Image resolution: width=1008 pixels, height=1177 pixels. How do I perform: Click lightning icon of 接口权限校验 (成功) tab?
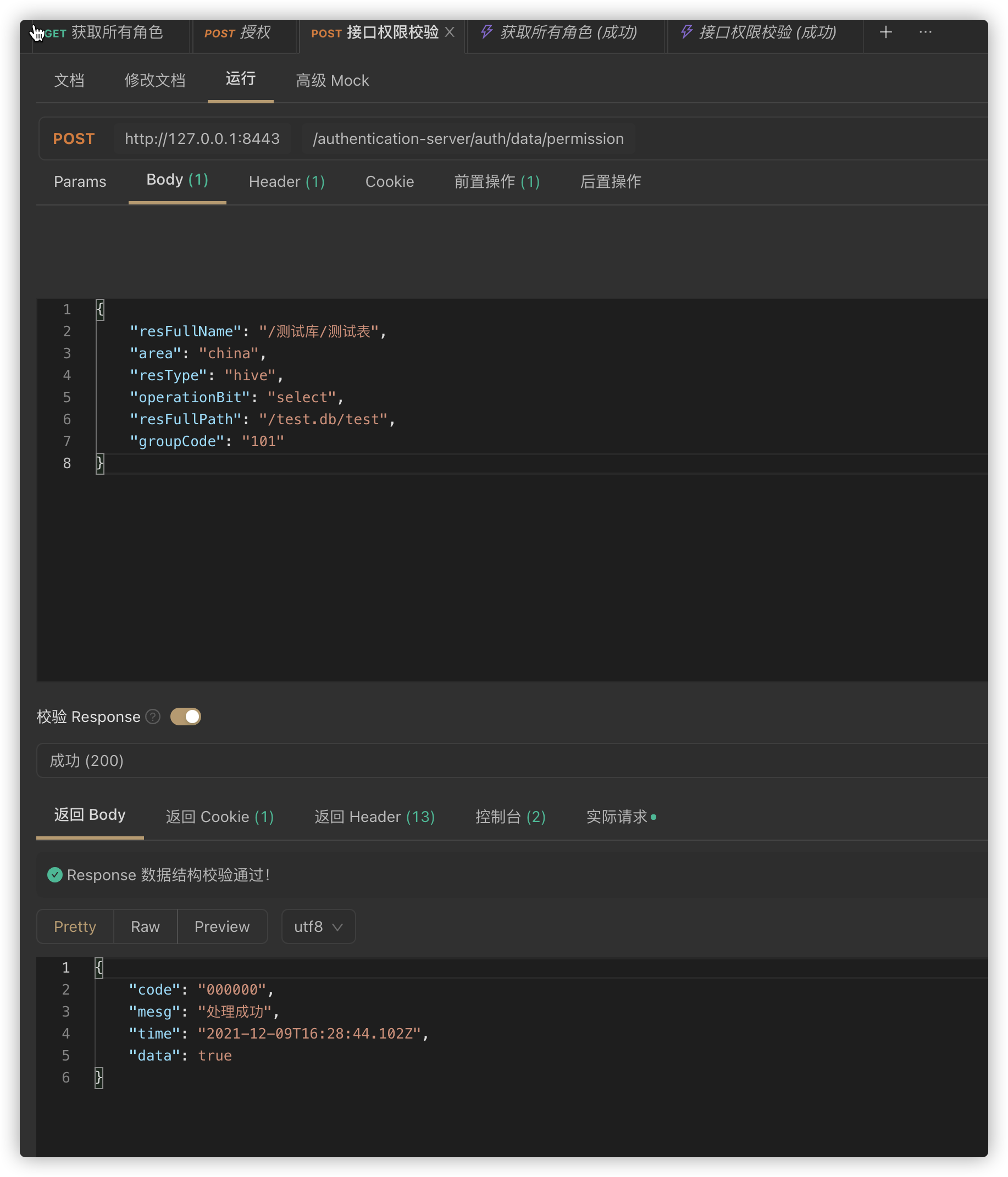pos(686,32)
